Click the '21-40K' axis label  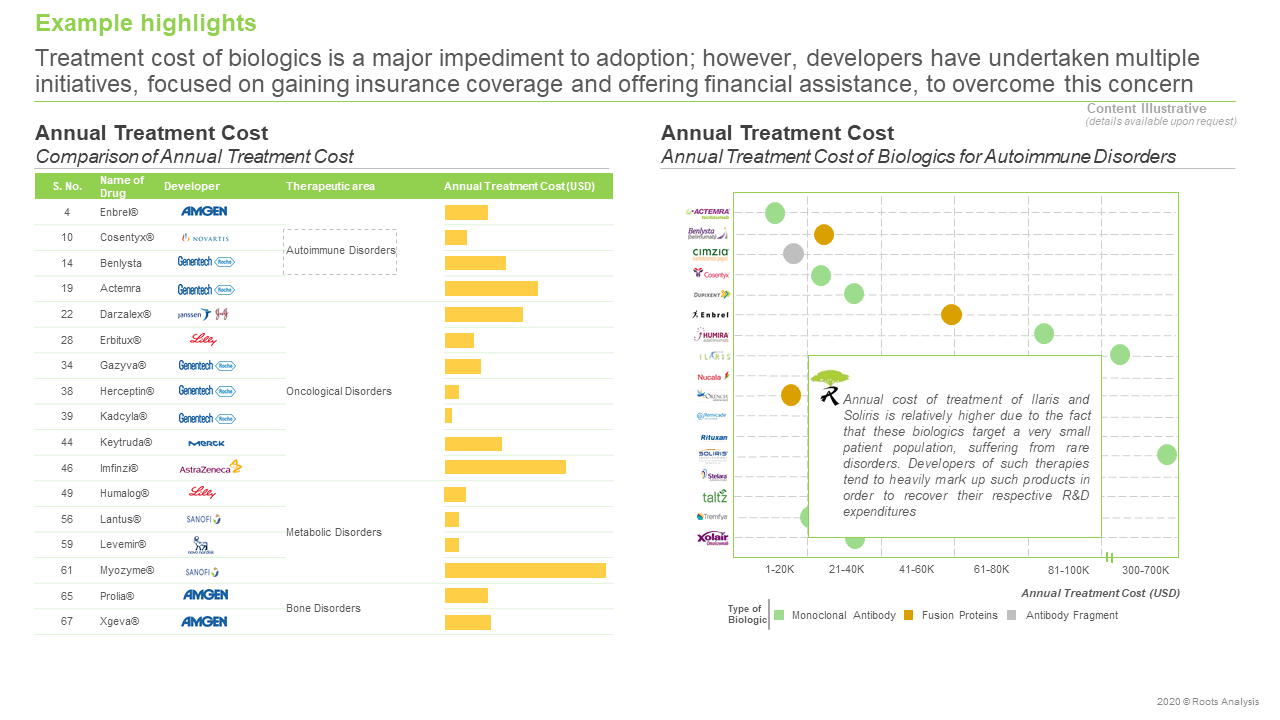pos(847,569)
